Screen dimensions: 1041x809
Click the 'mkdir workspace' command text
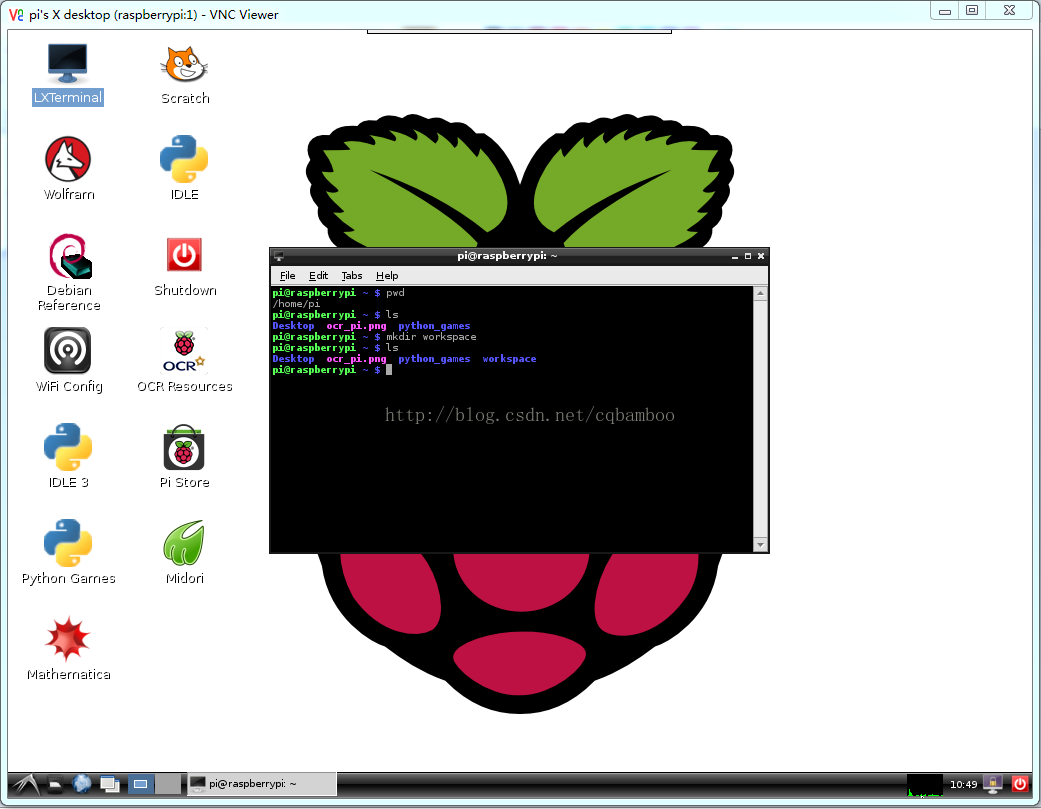tap(431, 336)
